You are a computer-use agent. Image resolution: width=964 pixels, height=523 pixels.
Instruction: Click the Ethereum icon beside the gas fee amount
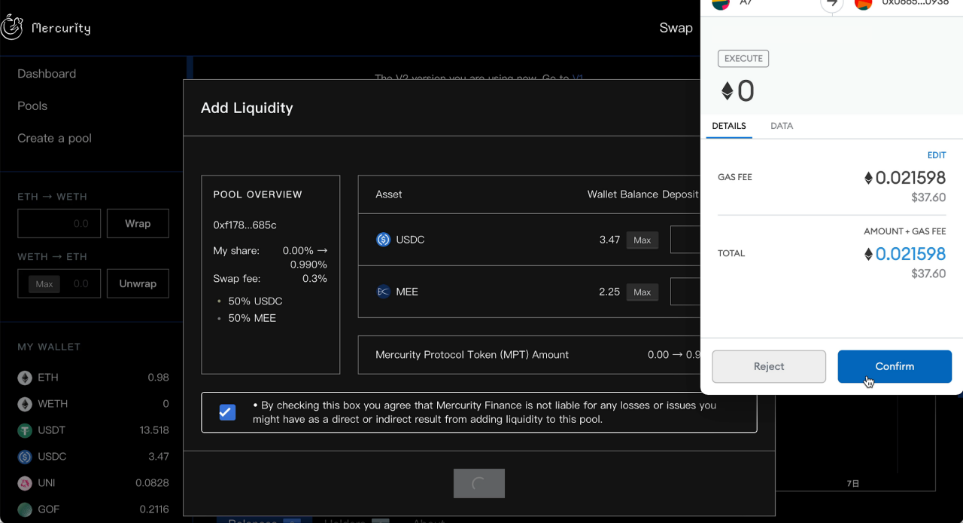click(x=868, y=178)
